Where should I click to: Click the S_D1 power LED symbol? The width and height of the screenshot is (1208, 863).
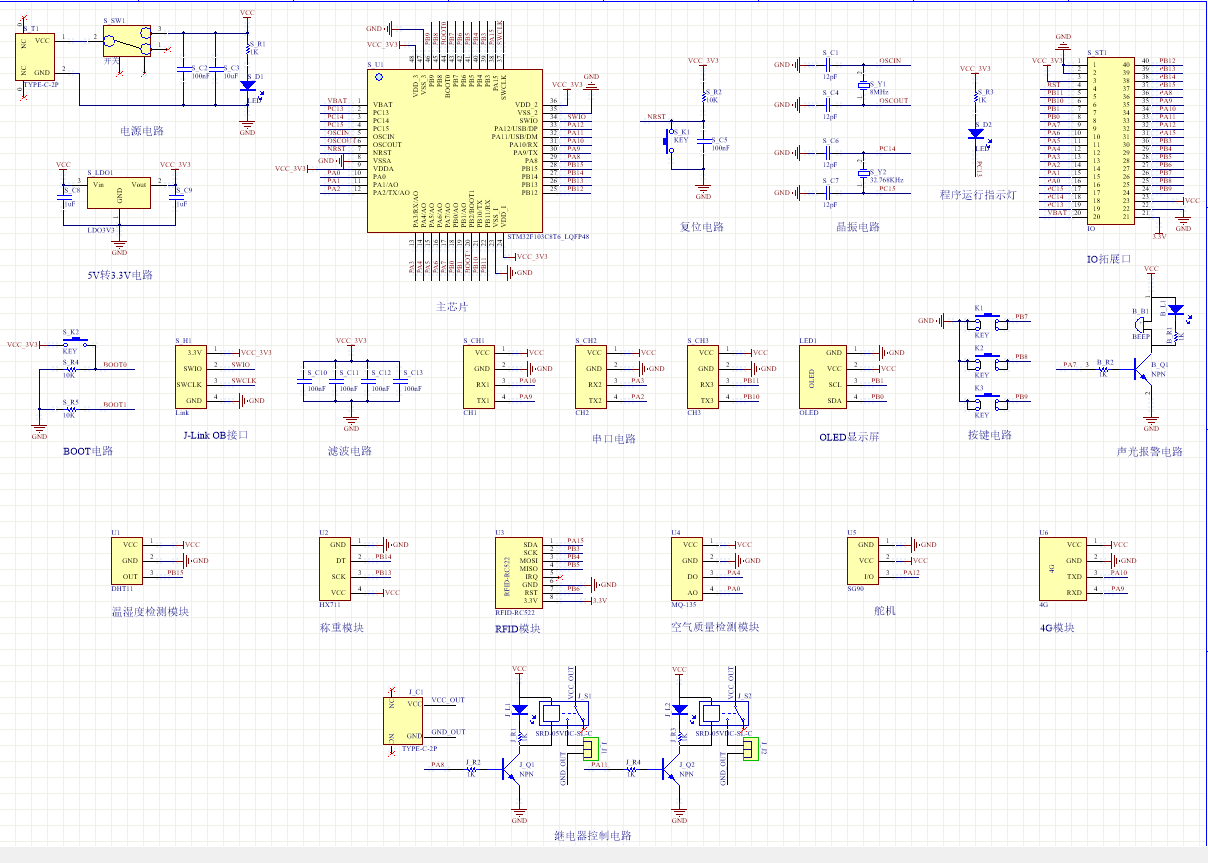[248, 86]
